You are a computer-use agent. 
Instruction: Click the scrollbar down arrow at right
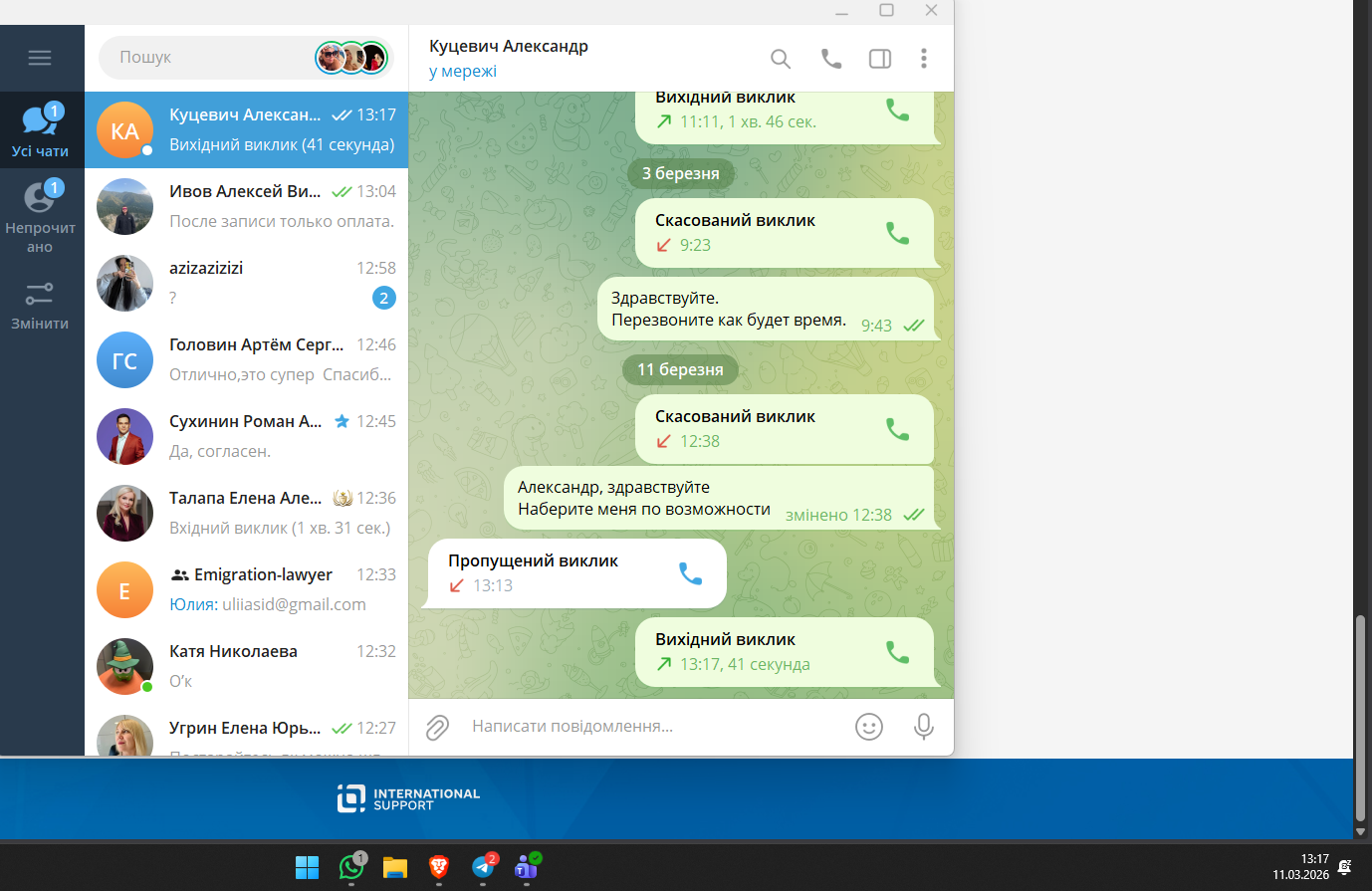tap(1361, 832)
